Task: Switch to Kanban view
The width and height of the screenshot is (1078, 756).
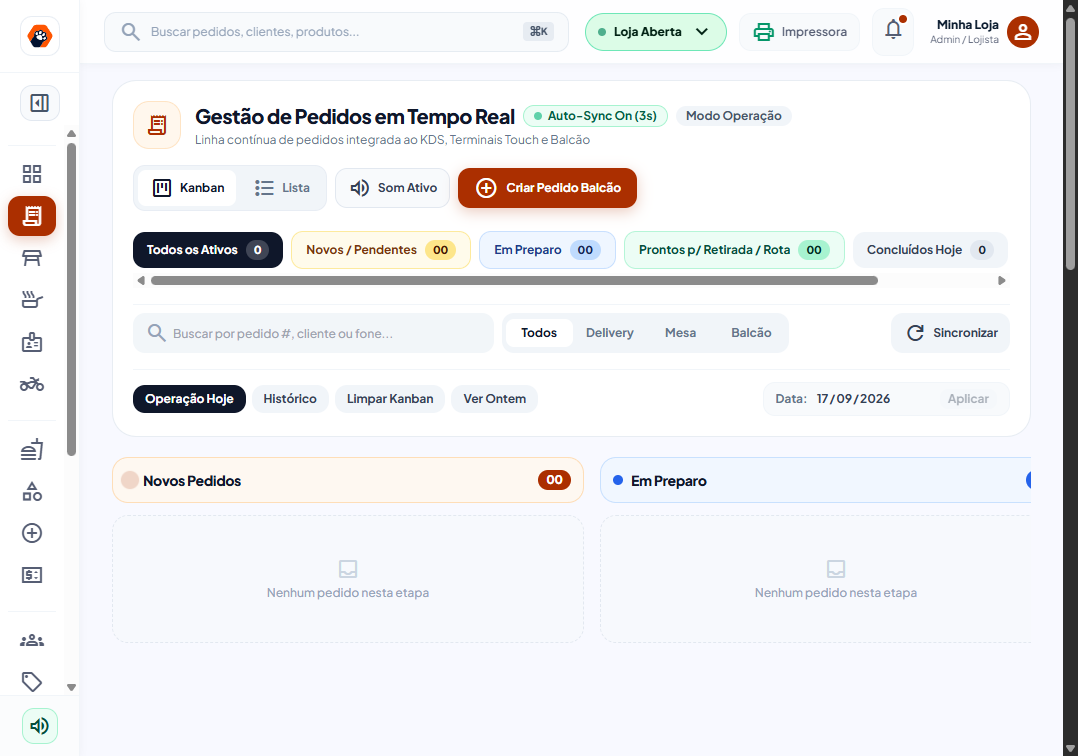Action: click(x=188, y=188)
